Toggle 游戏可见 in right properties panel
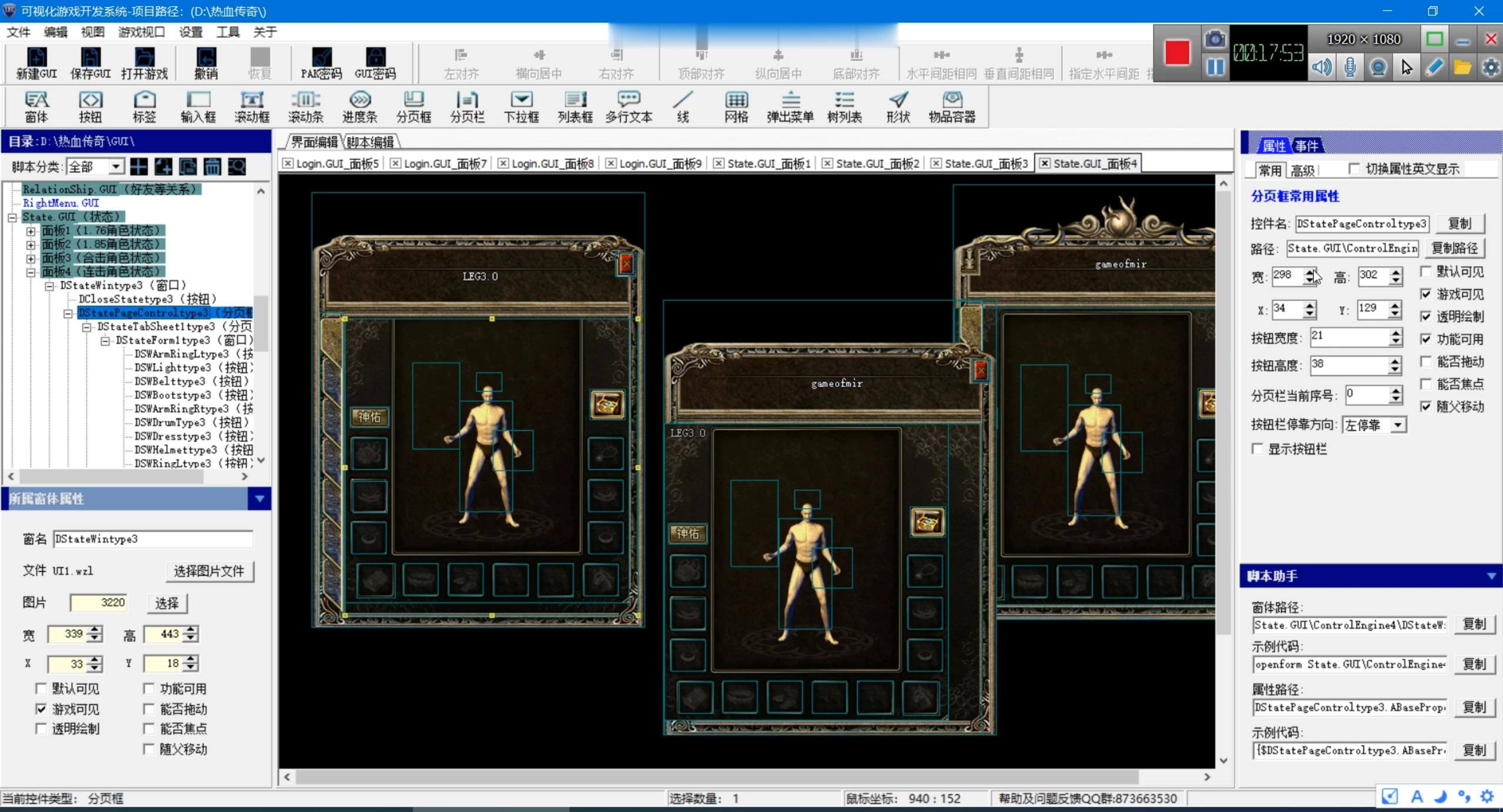Image resolution: width=1503 pixels, height=812 pixels. pyautogui.click(x=1425, y=294)
